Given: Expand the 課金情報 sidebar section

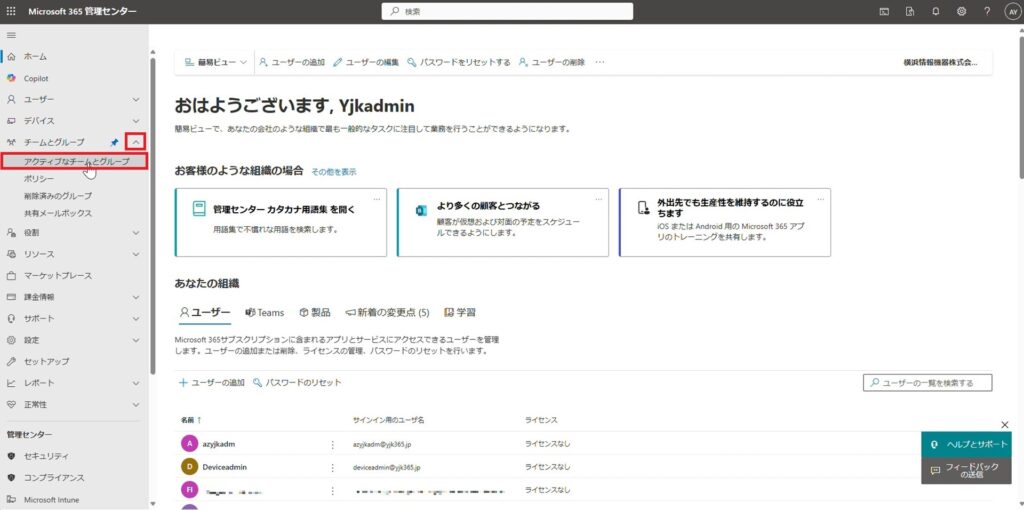Looking at the screenshot, I should [x=136, y=296].
